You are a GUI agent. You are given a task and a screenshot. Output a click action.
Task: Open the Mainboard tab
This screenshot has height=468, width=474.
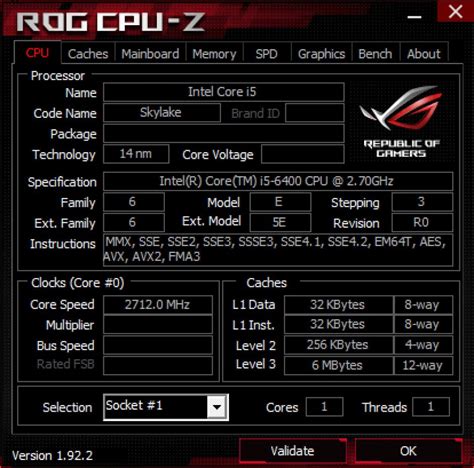[x=150, y=54]
